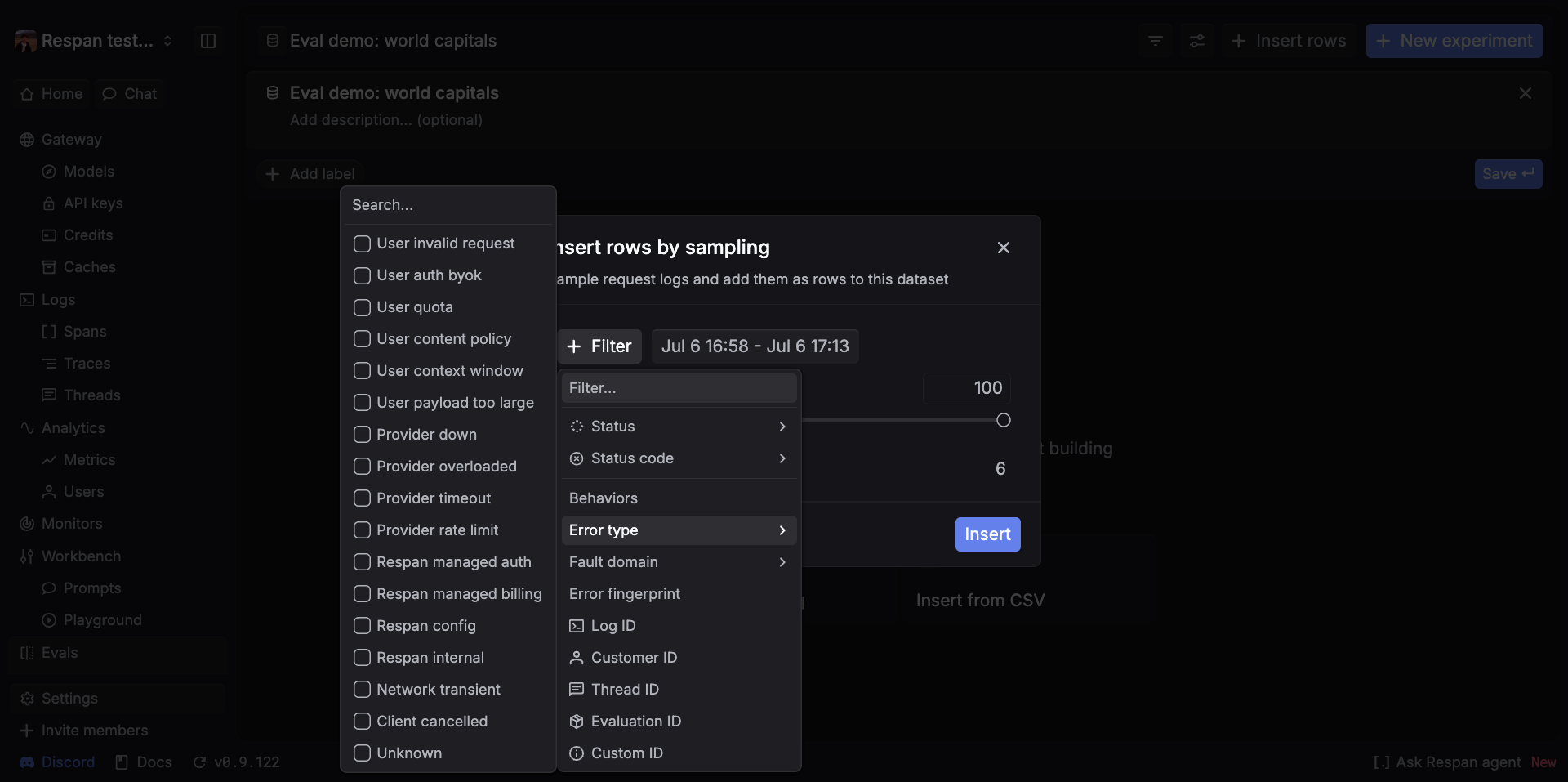Click the blue Insert button
The height and width of the screenshot is (782, 1568).
point(987,534)
